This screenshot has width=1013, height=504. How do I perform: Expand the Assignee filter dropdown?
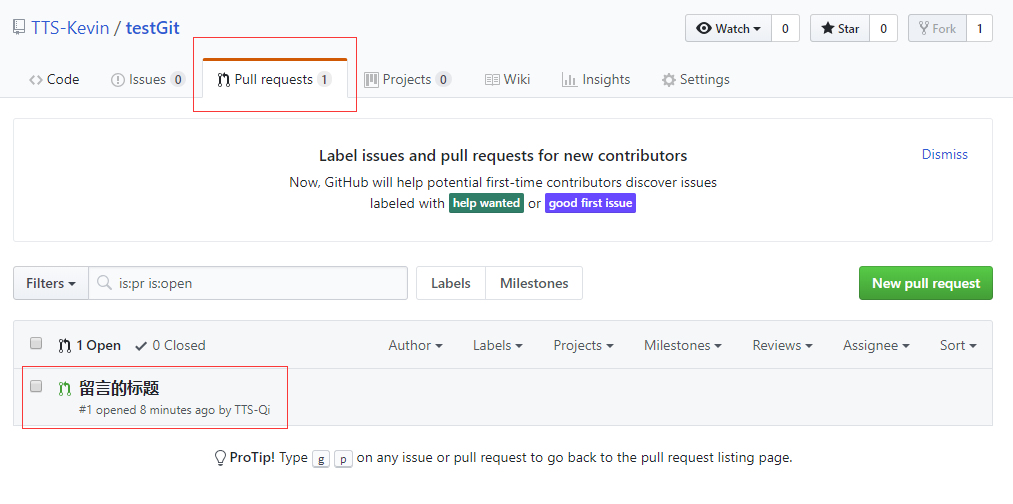(x=876, y=346)
